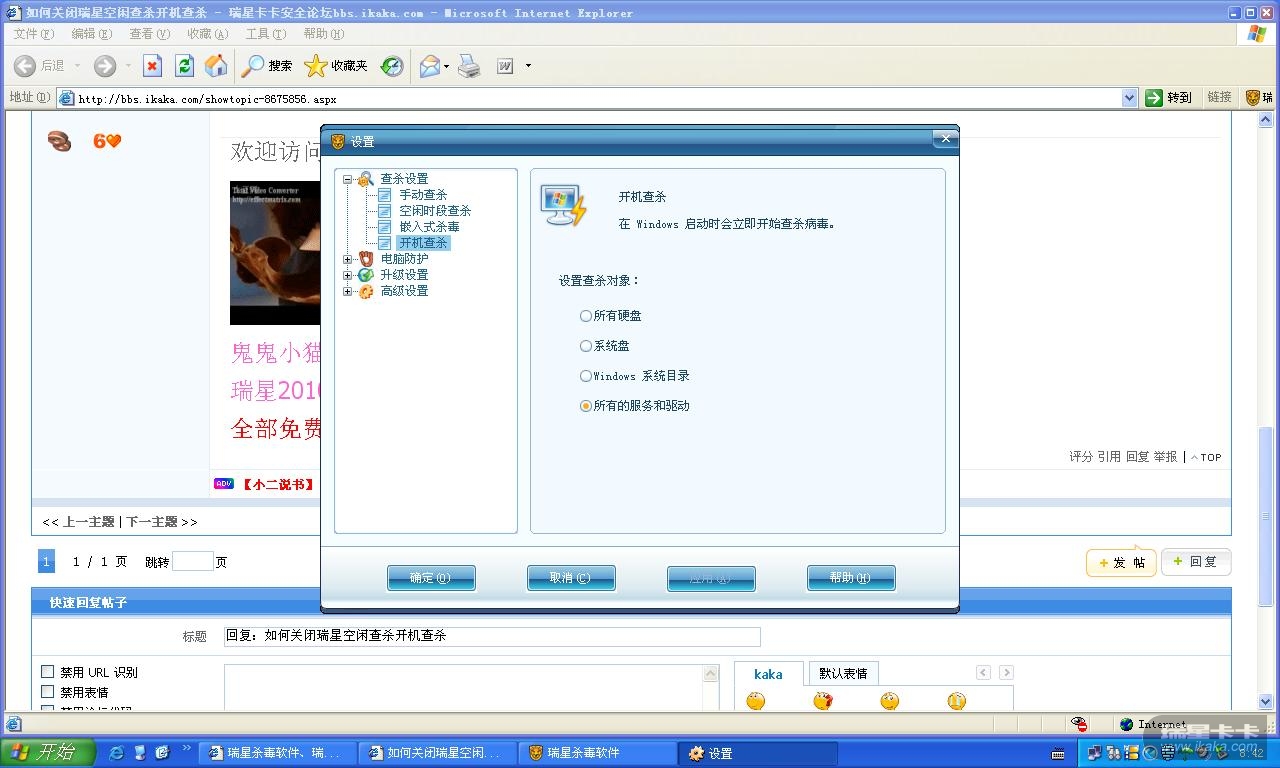Click the Search magnifier toolbar button
1280x768 pixels.
click(x=267, y=66)
